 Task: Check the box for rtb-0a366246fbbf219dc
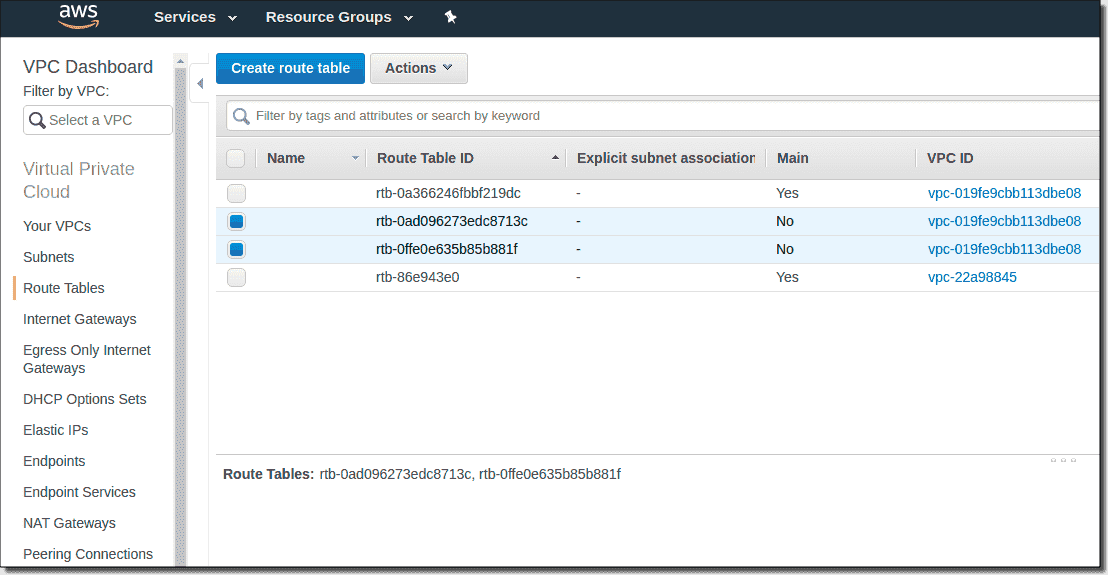click(237, 194)
